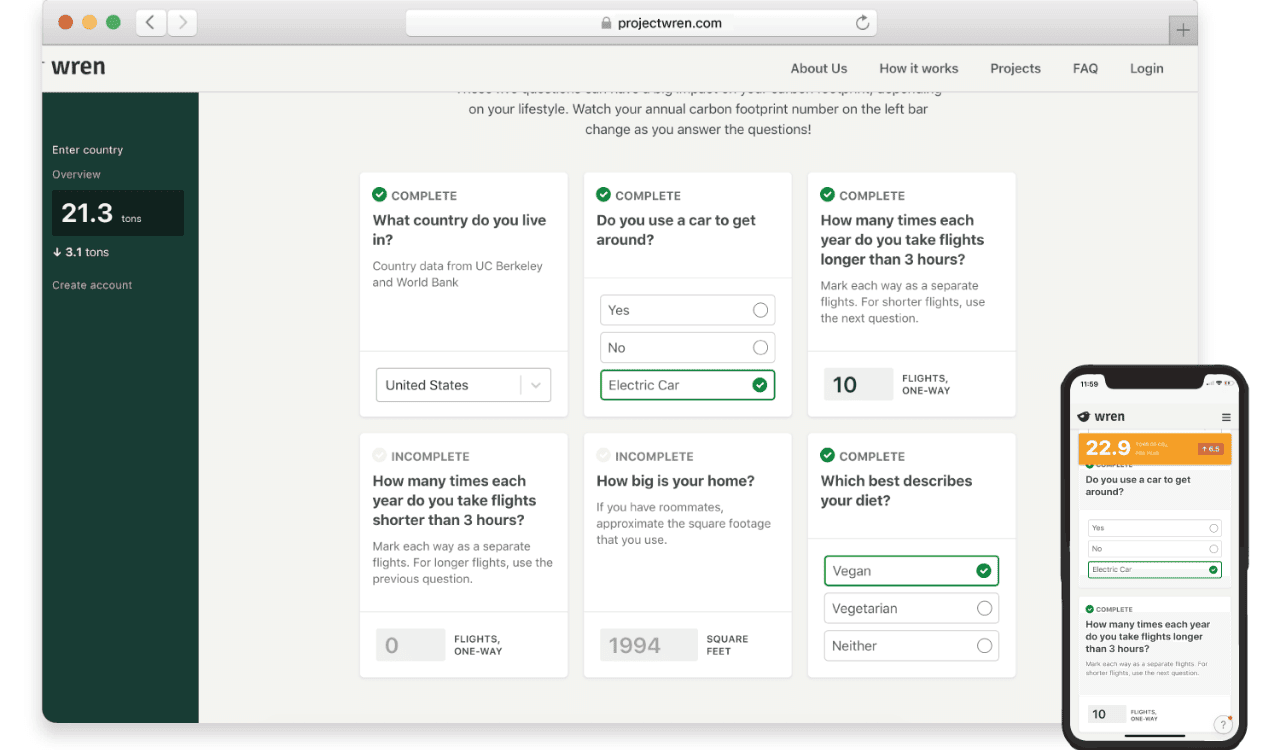The image size is (1280, 750).
Task: Click the 'Which best describes your diet?' heading
Action: [896, 490]
